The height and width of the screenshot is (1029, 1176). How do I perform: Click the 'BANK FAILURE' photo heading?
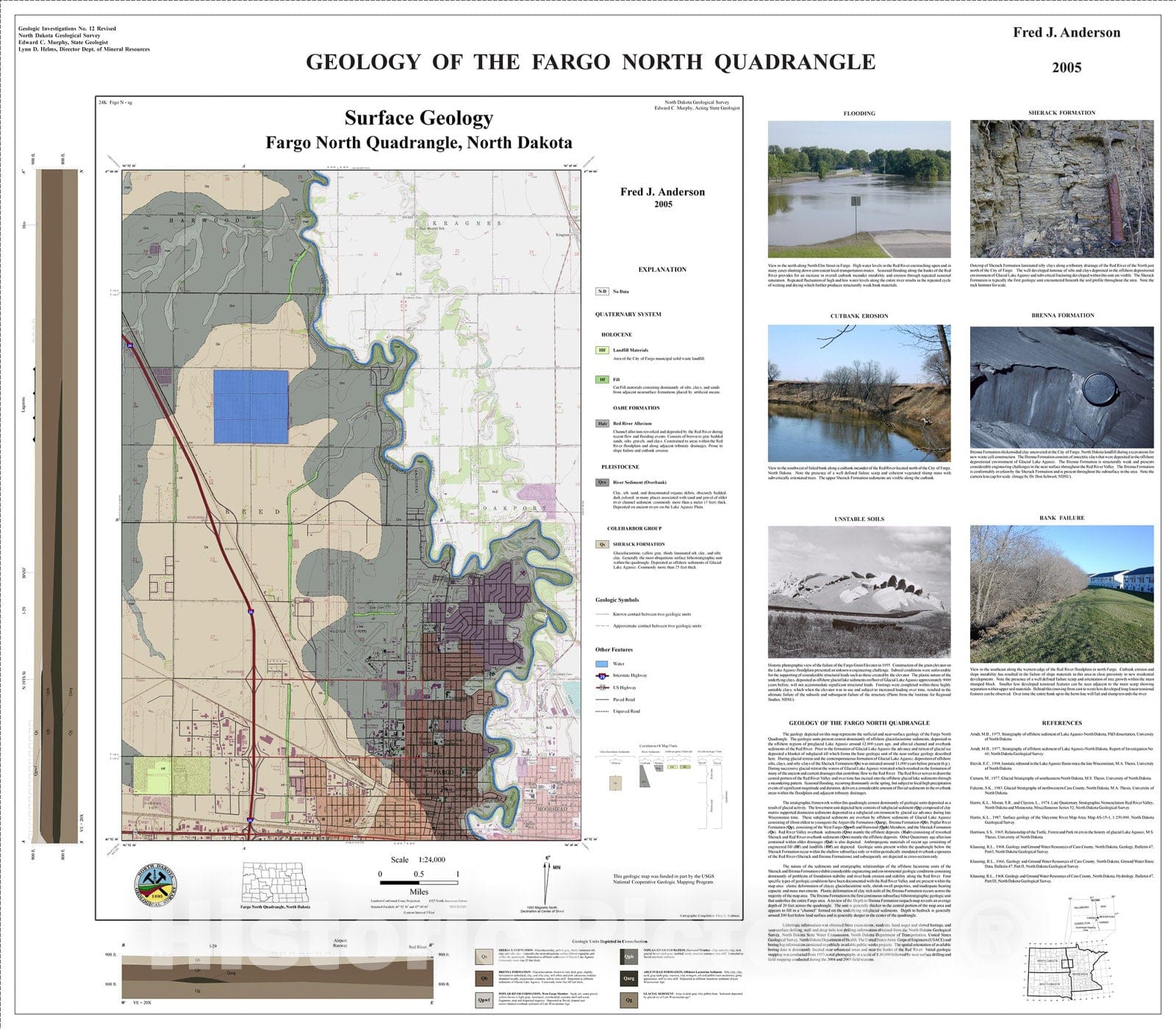1062,517
